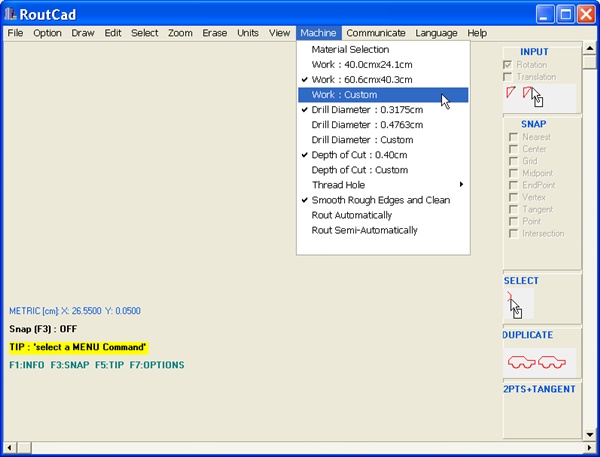Viewport: 600px width, 457px height.
Task: Enable the Vertex snap checkbox
Action: click(x=514, y=197)
